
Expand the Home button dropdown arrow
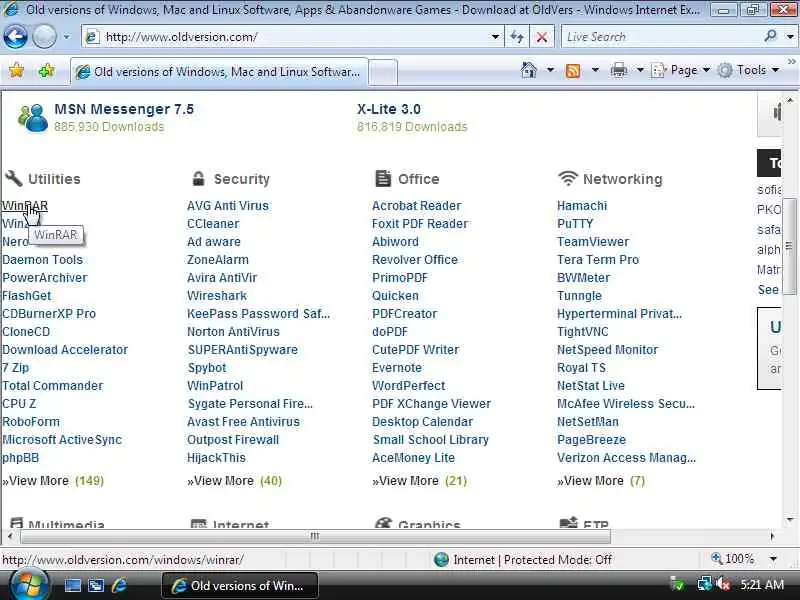[x=550, y=70]
